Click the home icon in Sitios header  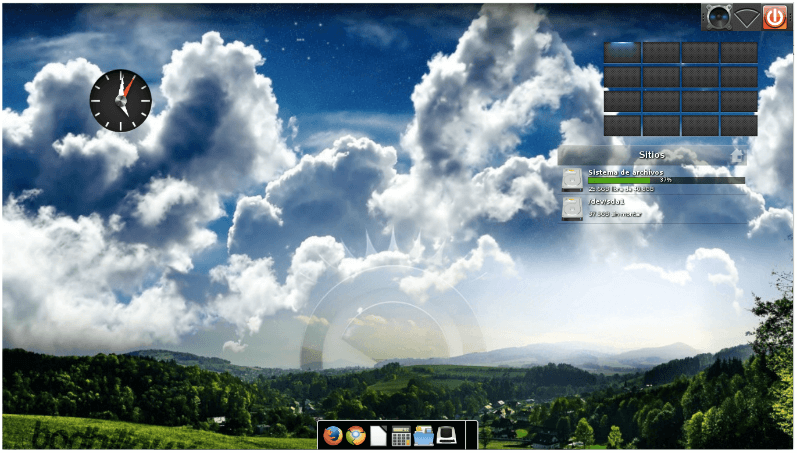pos(737,155)
